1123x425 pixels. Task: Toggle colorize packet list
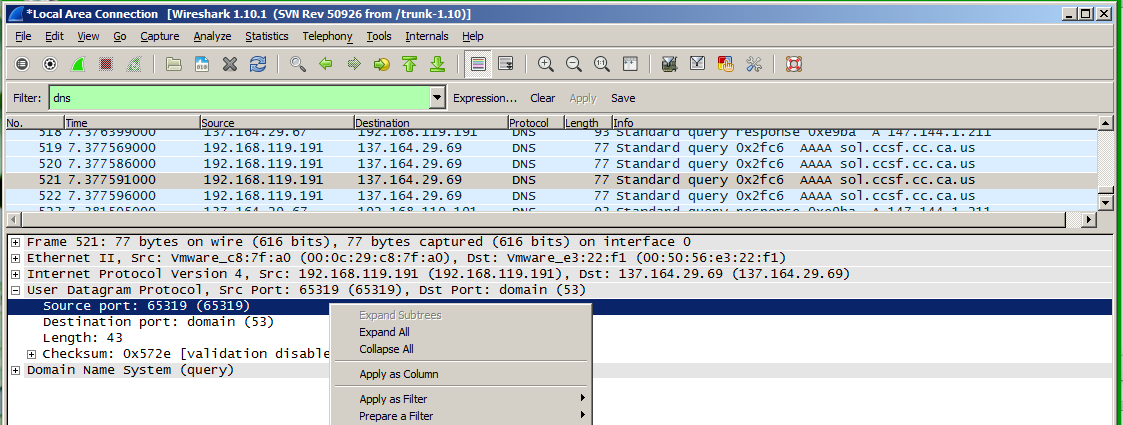tap(478, 65)
